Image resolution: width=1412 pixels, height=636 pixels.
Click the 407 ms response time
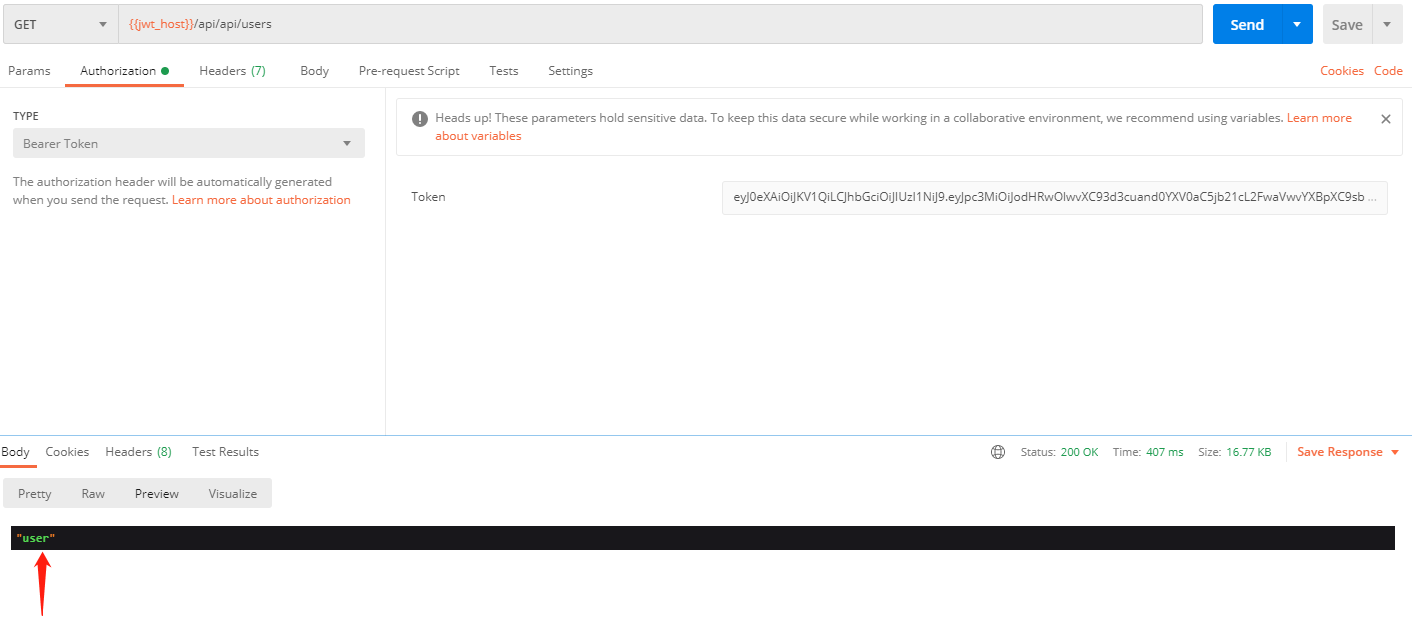1165,452
